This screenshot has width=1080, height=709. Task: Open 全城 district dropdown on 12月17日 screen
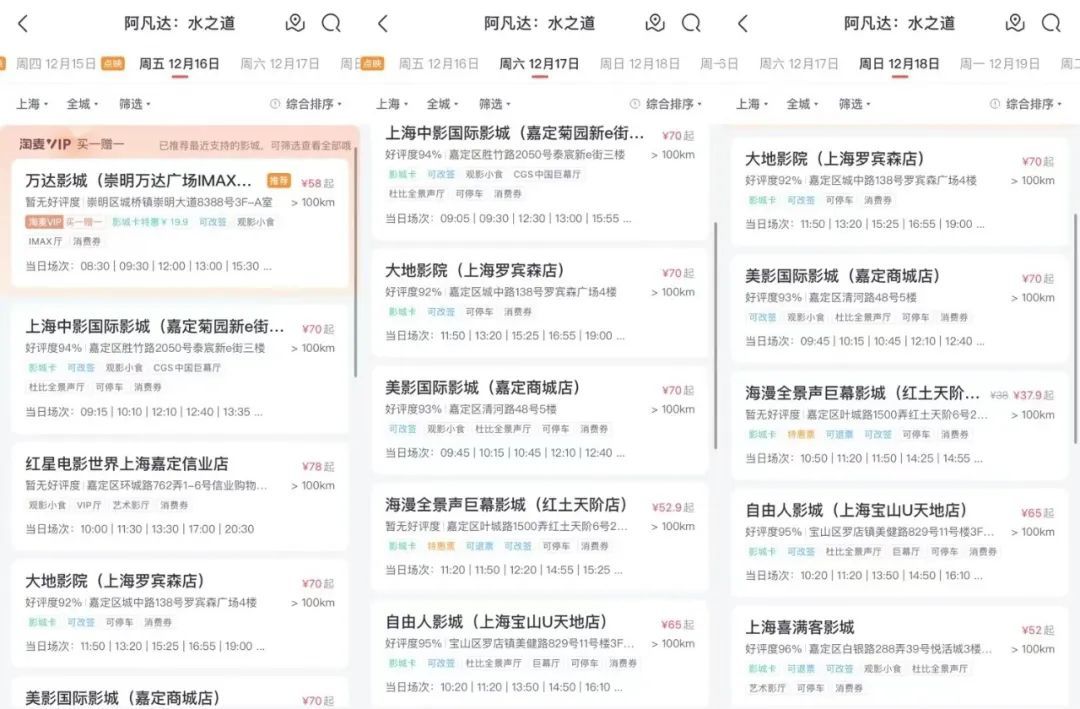[442, 104]
